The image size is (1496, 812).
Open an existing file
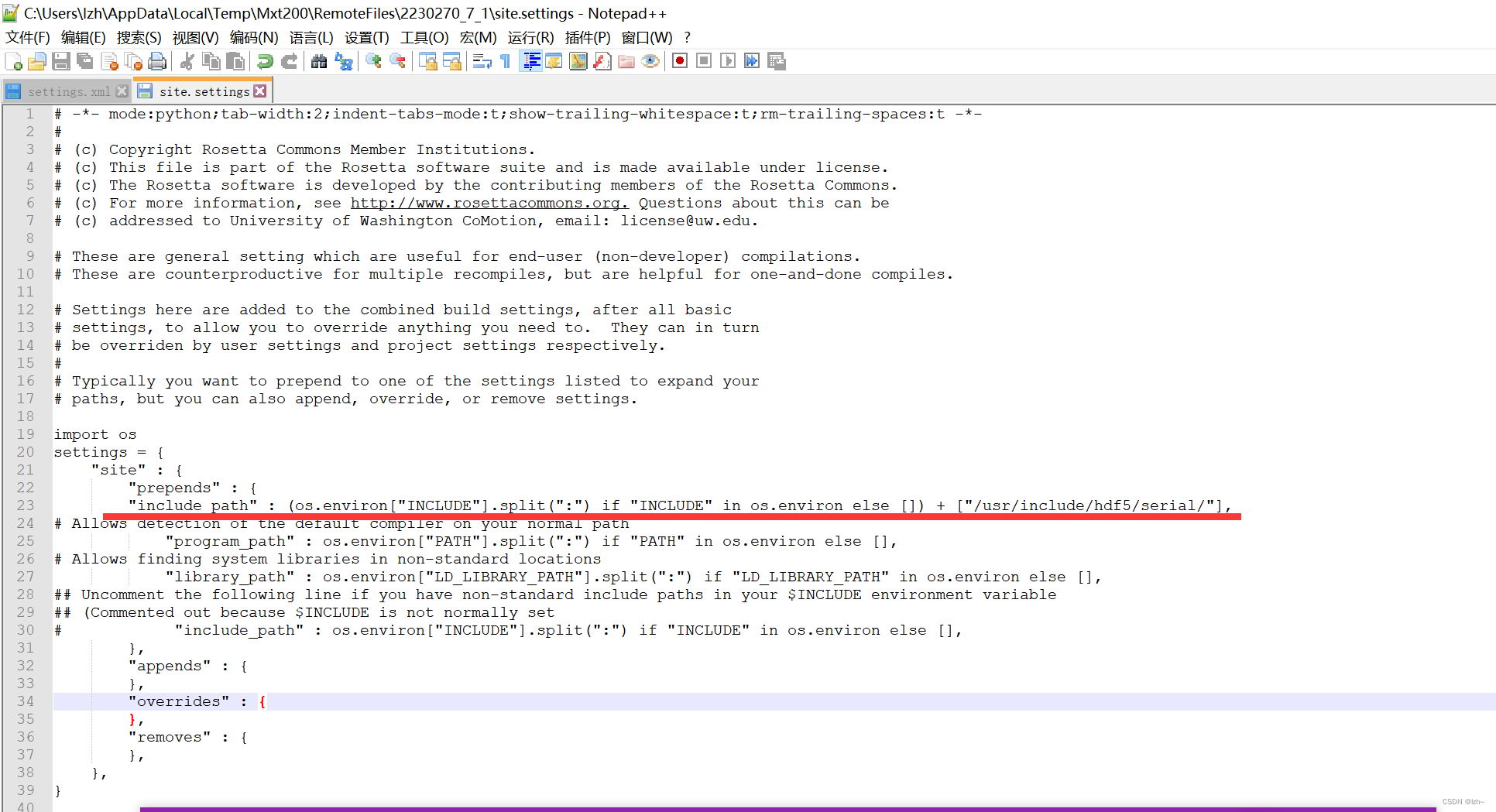click(36, 61)
